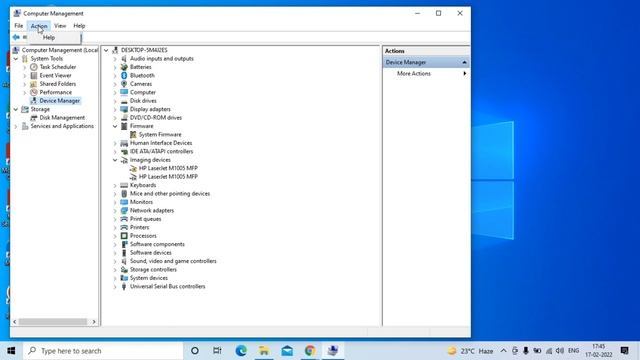
Task: Expand More Actions submenu arrow
Action: coord(464,73)
